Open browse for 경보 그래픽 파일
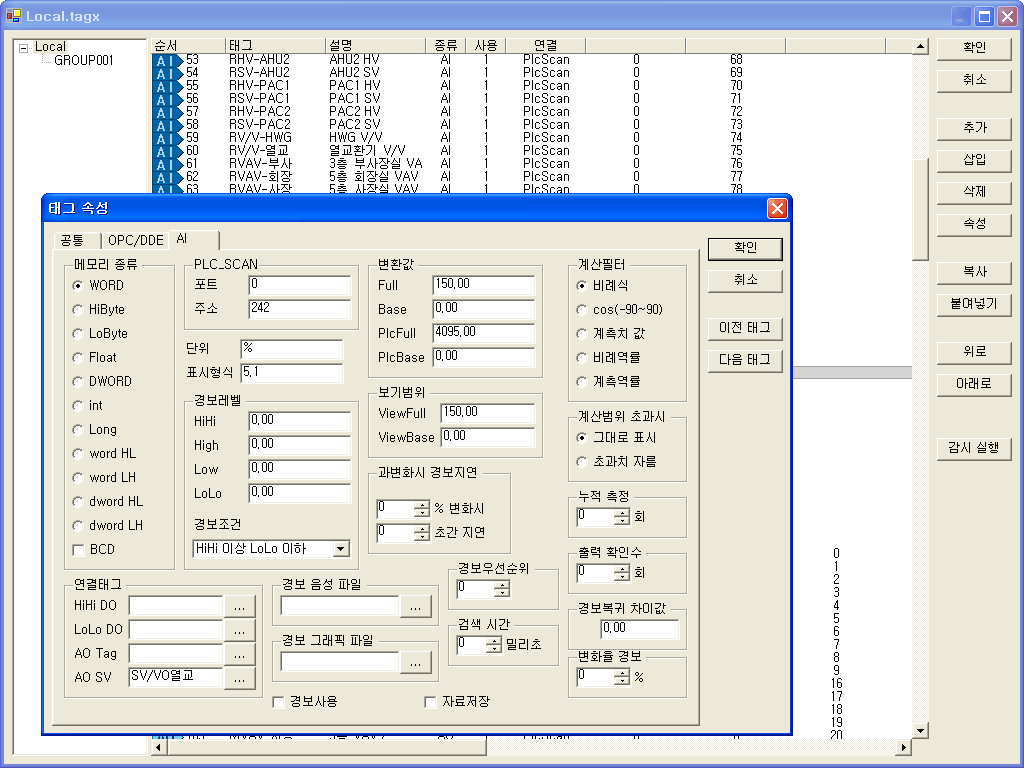This screenshot has height=768, width=1024. click(x=416, y=662)
